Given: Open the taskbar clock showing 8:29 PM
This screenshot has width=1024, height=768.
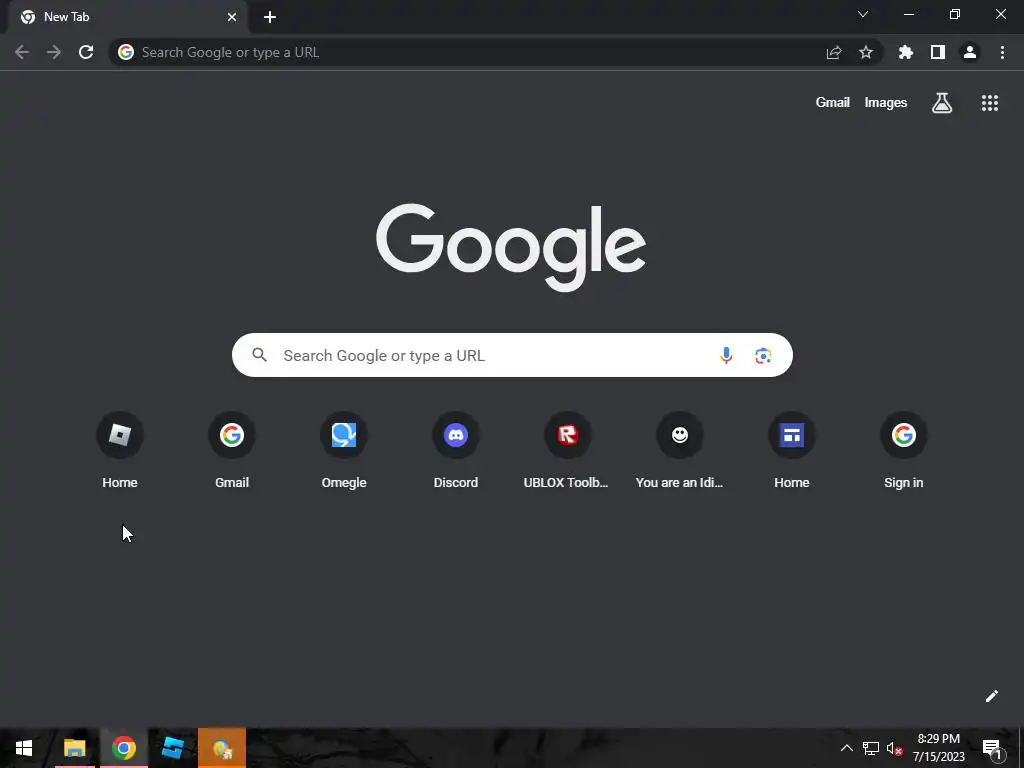Looking at the screenshot, I should (x=938, y=748).
